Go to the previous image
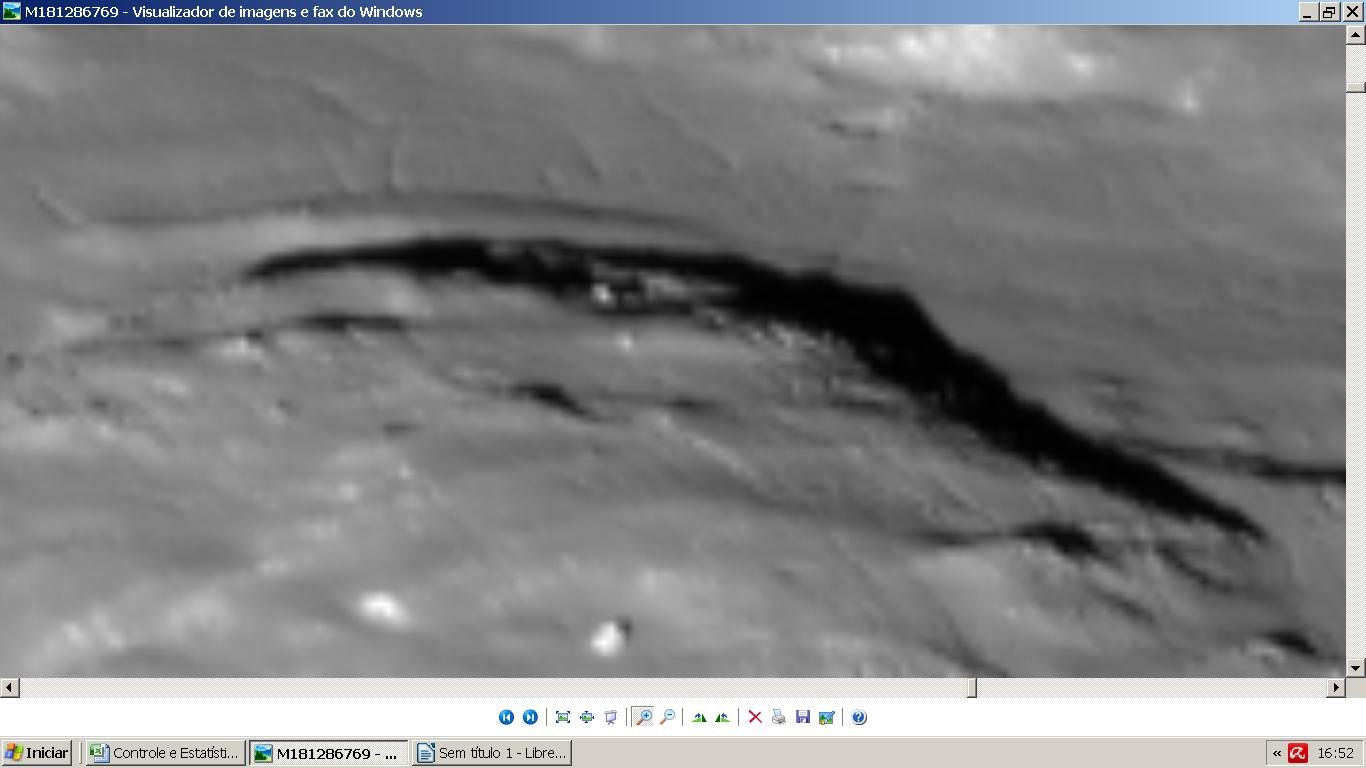 [506, 717]
